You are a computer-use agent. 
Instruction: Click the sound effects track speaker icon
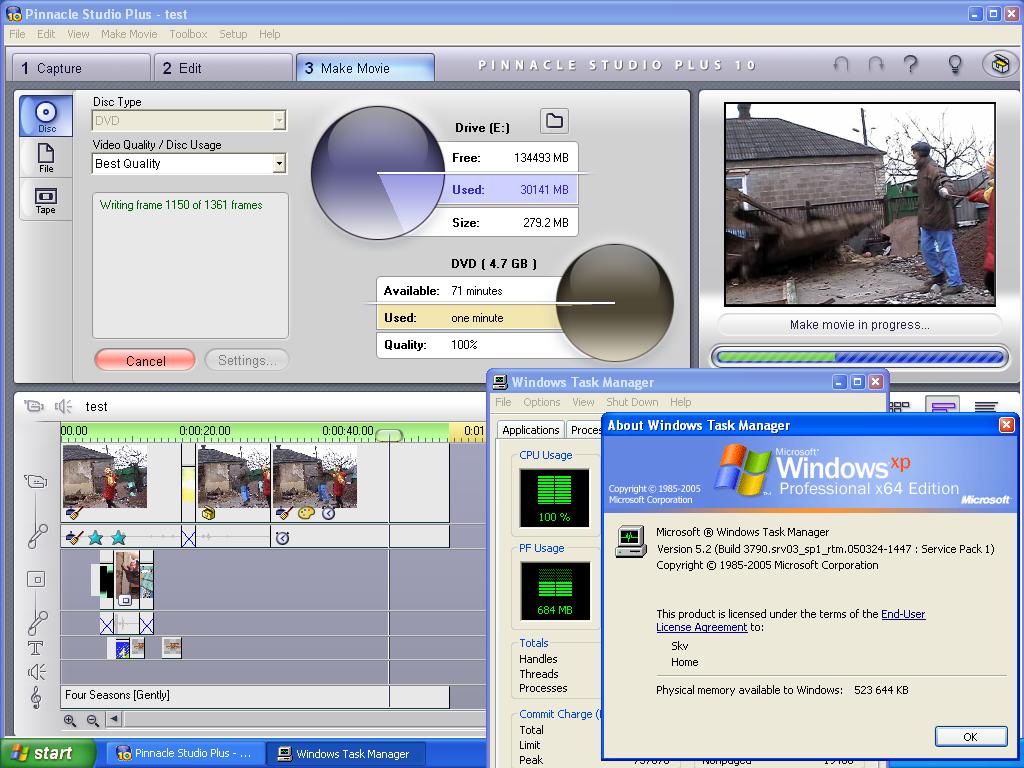(x=37, y=672)
